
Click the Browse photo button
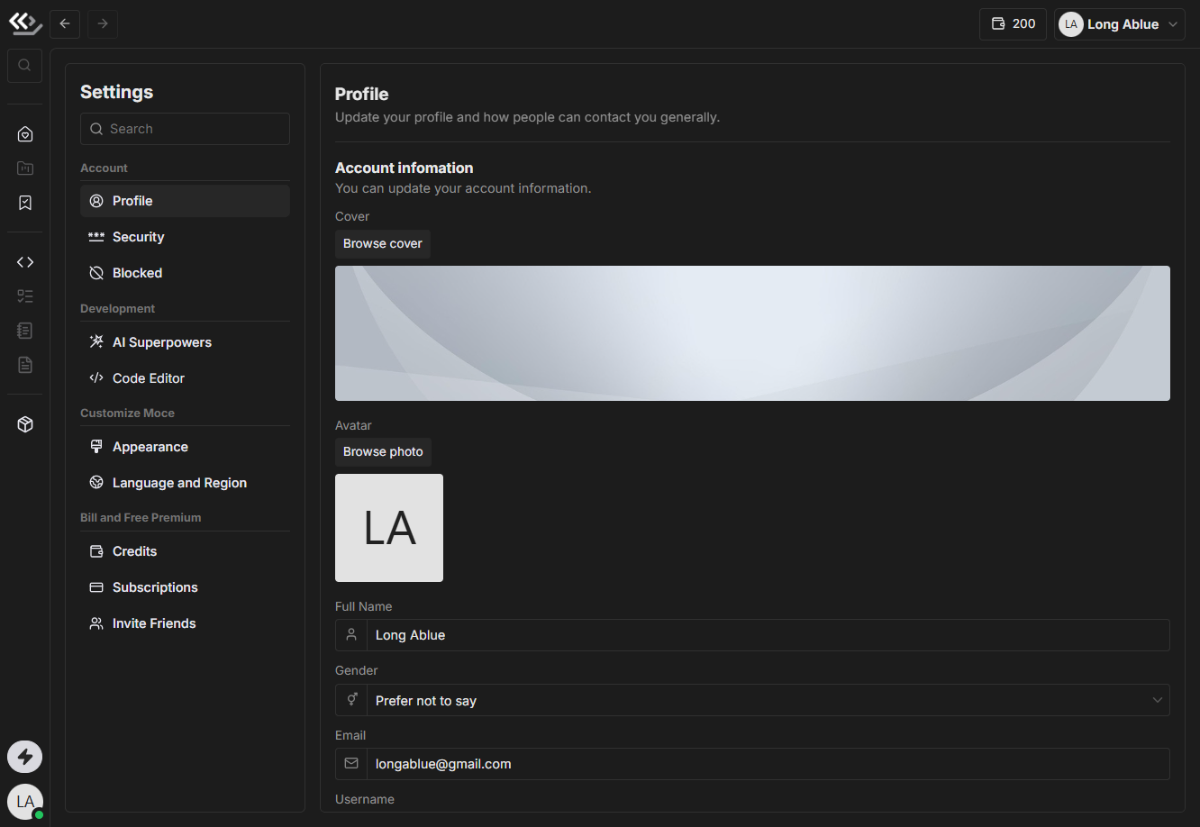(x=383, y=452)
